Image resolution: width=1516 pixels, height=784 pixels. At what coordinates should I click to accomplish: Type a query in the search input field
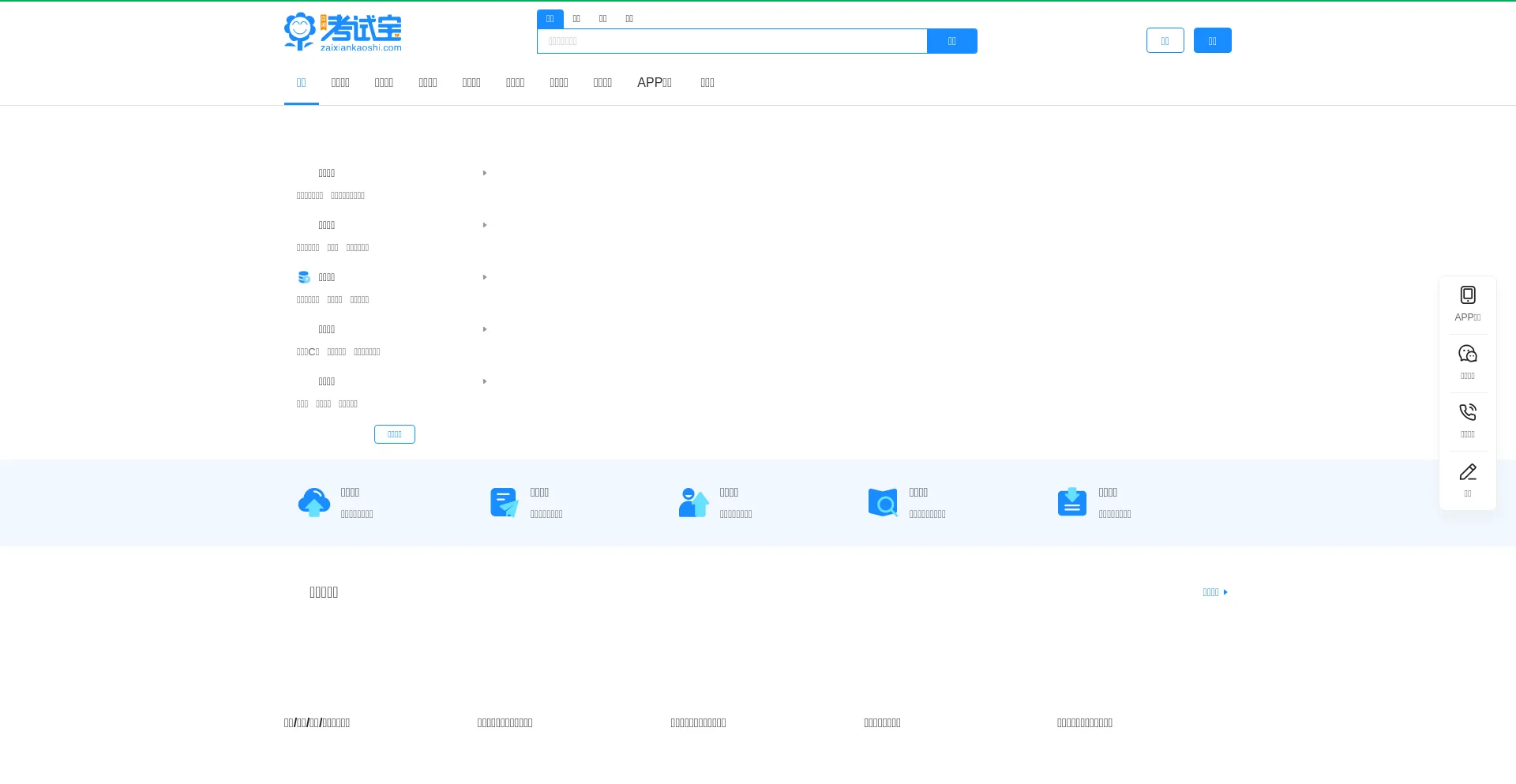tap(732, 41)
